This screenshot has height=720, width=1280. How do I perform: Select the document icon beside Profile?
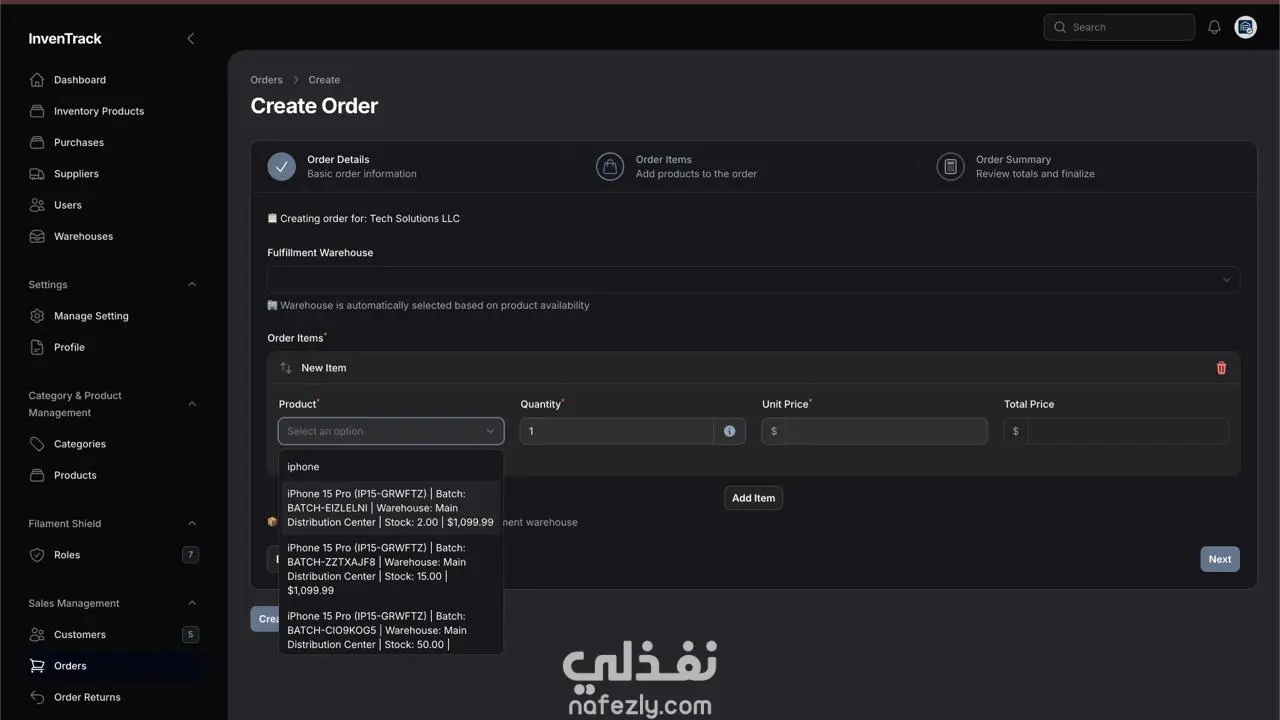pyautogui.click(x=37, y=347)
